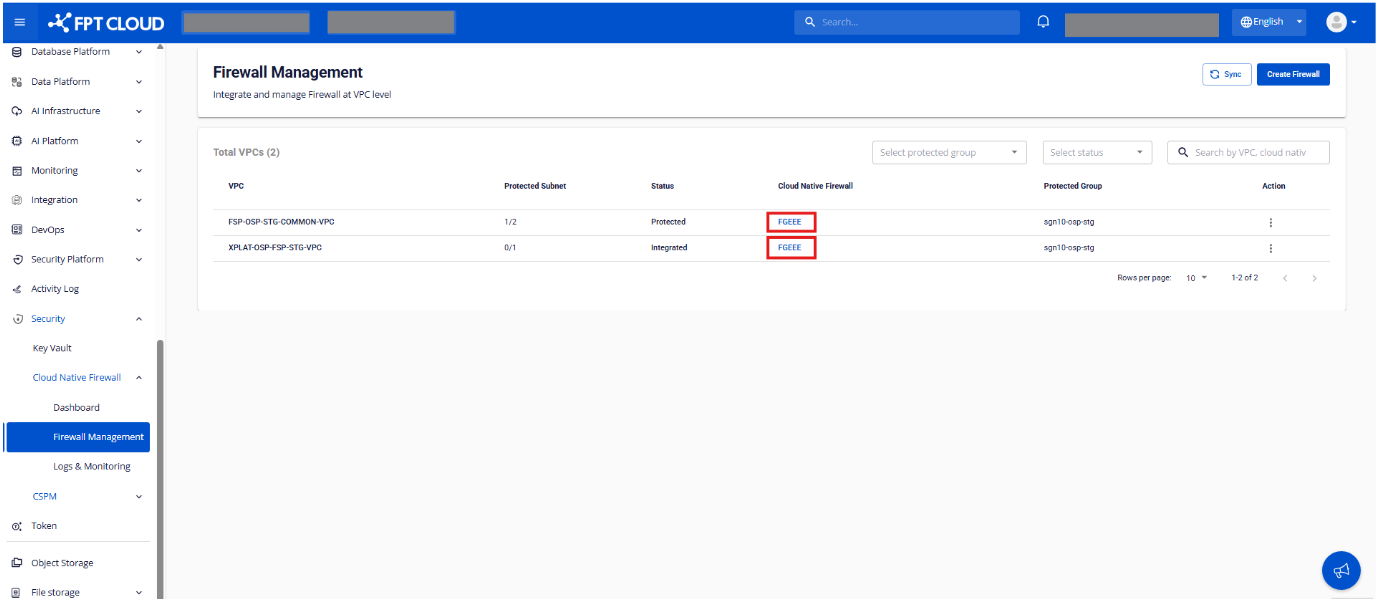Open the user avatar account menu
Screen dimensions: 1376x599
tap(1340, 22)
